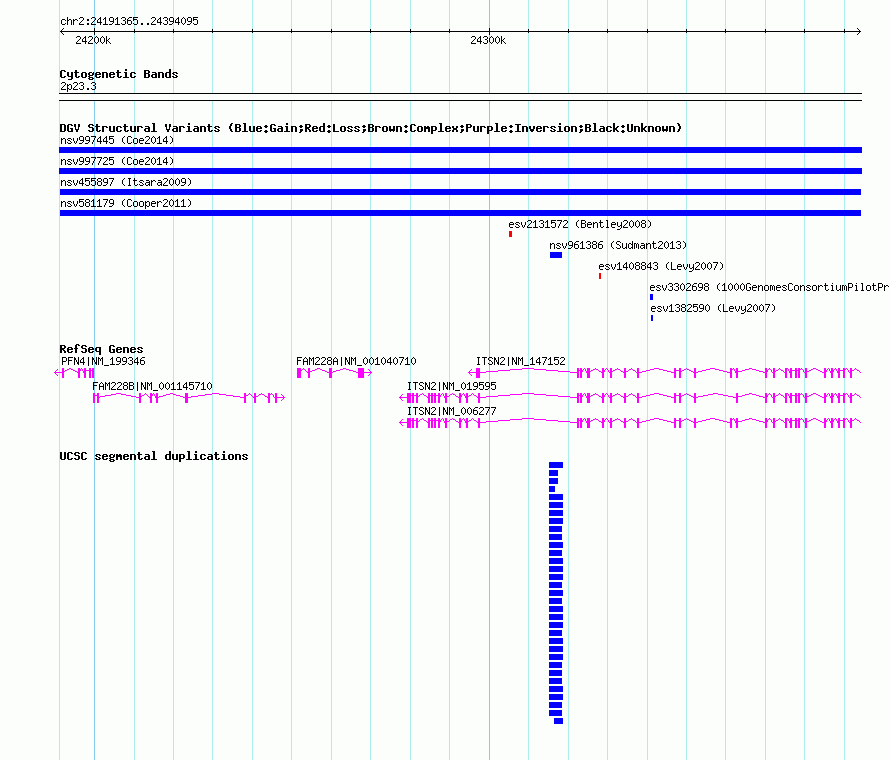Image resolution: width=890 pixels, height=760 pixels.
Task: Select the UCSC segmental duplications track title
Action: 154,456
